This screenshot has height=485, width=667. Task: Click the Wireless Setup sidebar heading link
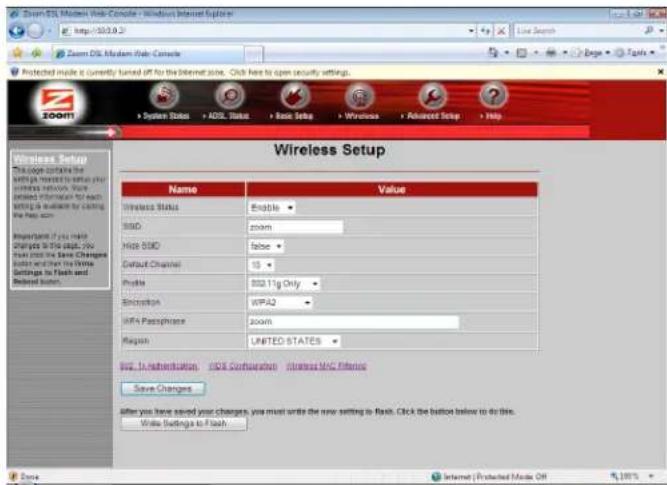[50, 159]
